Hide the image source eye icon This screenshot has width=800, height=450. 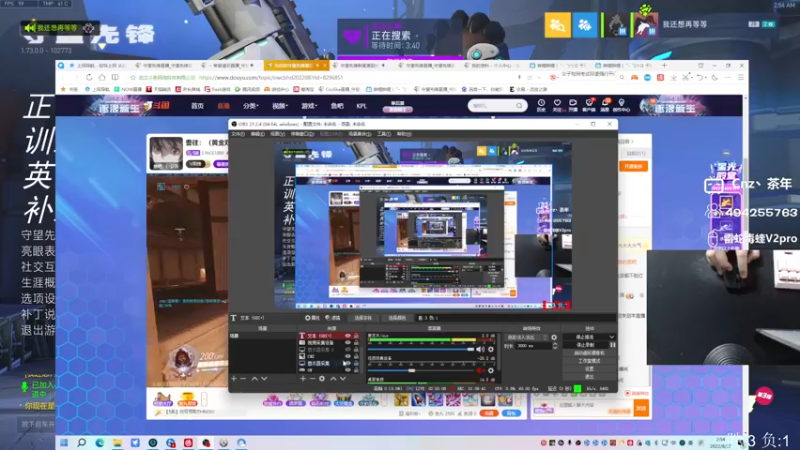348,356
